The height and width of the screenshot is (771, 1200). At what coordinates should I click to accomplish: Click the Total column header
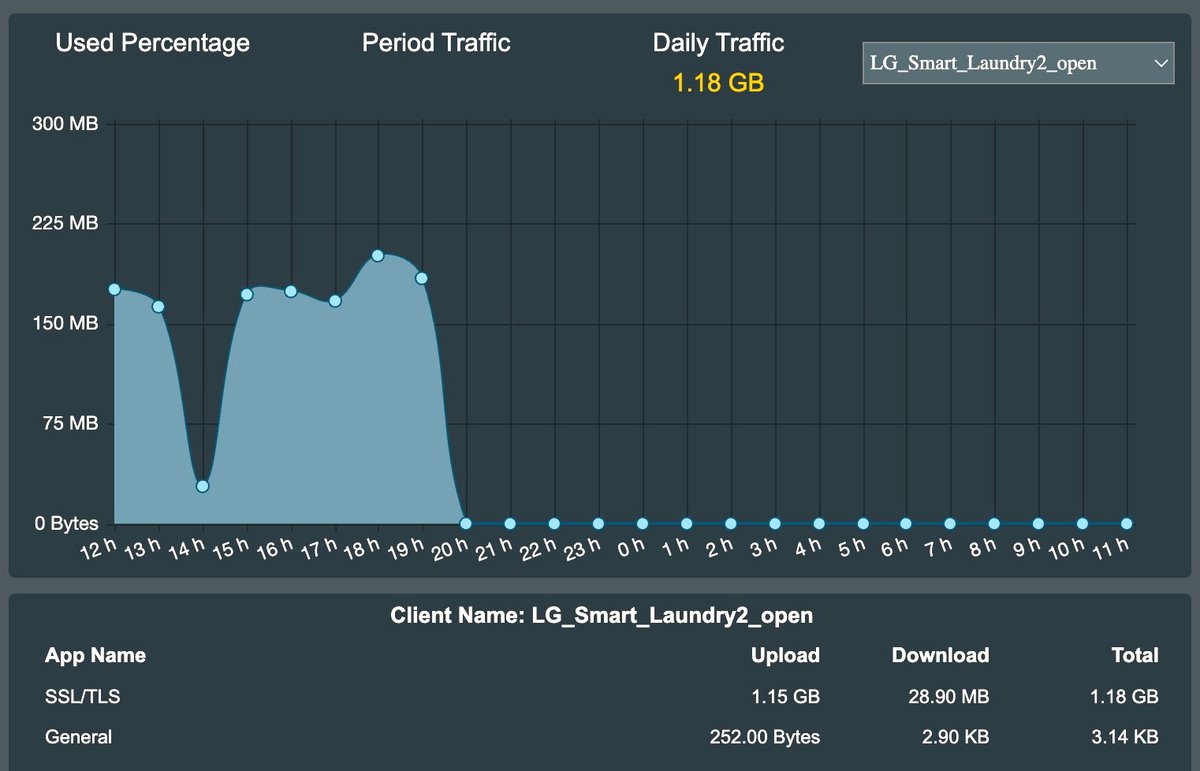[x=1134, y=655]
